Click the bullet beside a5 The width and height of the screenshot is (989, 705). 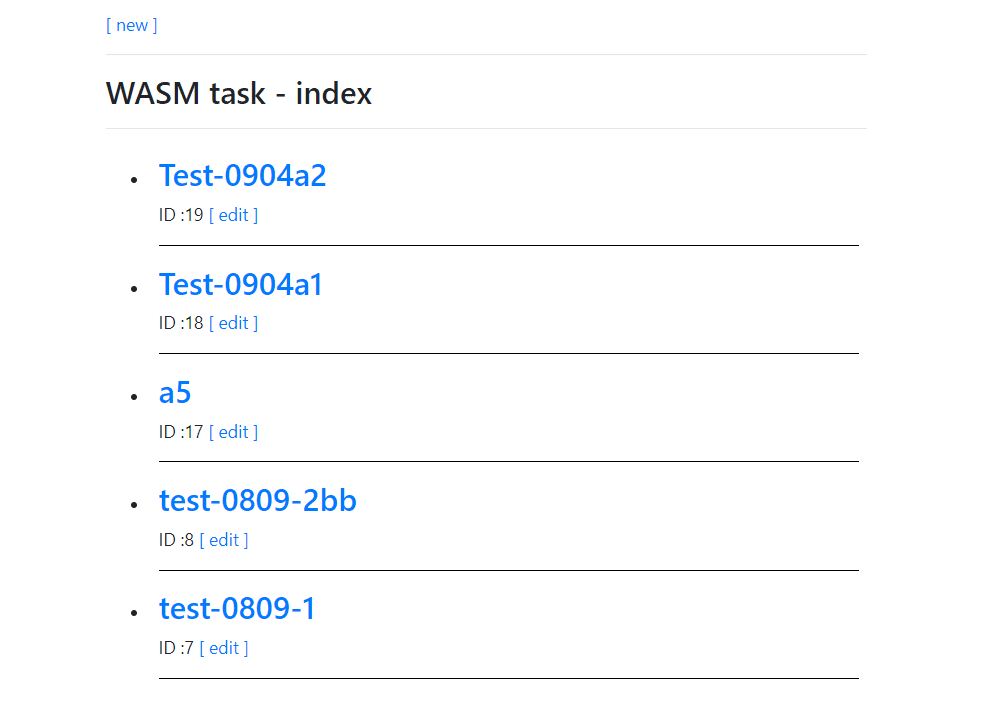point(133,397)
